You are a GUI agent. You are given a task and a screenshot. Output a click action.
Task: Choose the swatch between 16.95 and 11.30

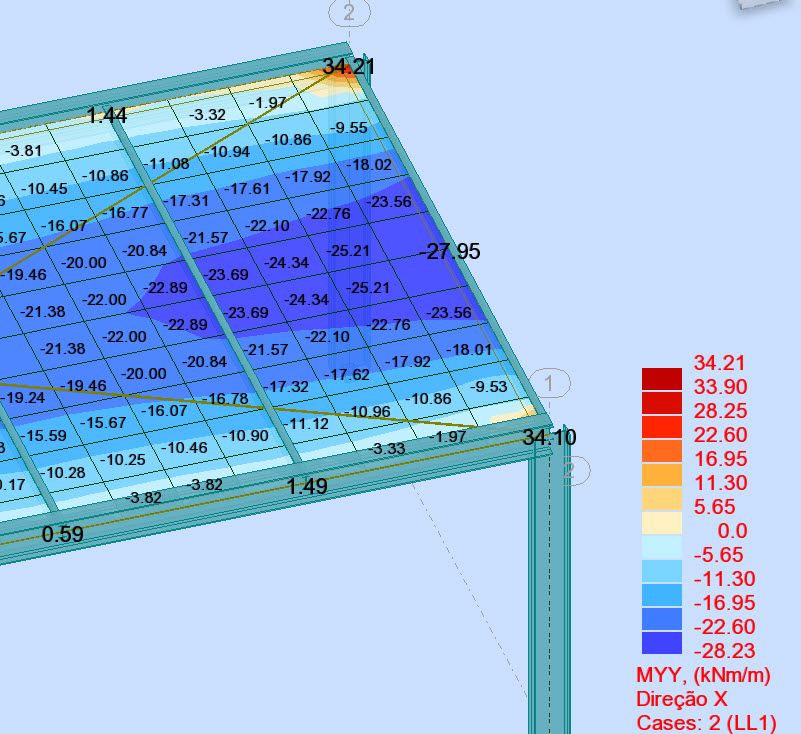point(662,475)
